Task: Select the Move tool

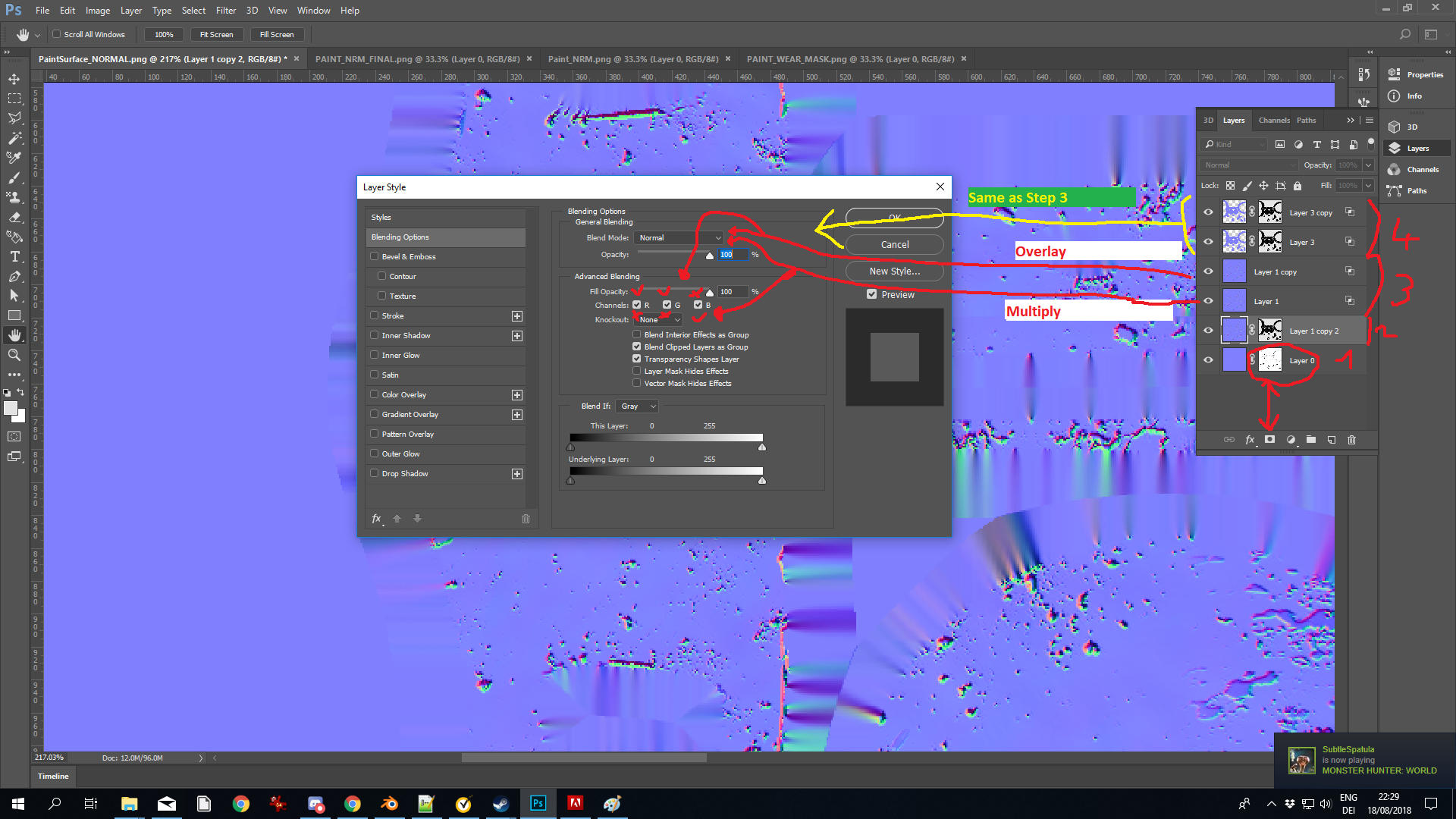Action: point(14,79)
